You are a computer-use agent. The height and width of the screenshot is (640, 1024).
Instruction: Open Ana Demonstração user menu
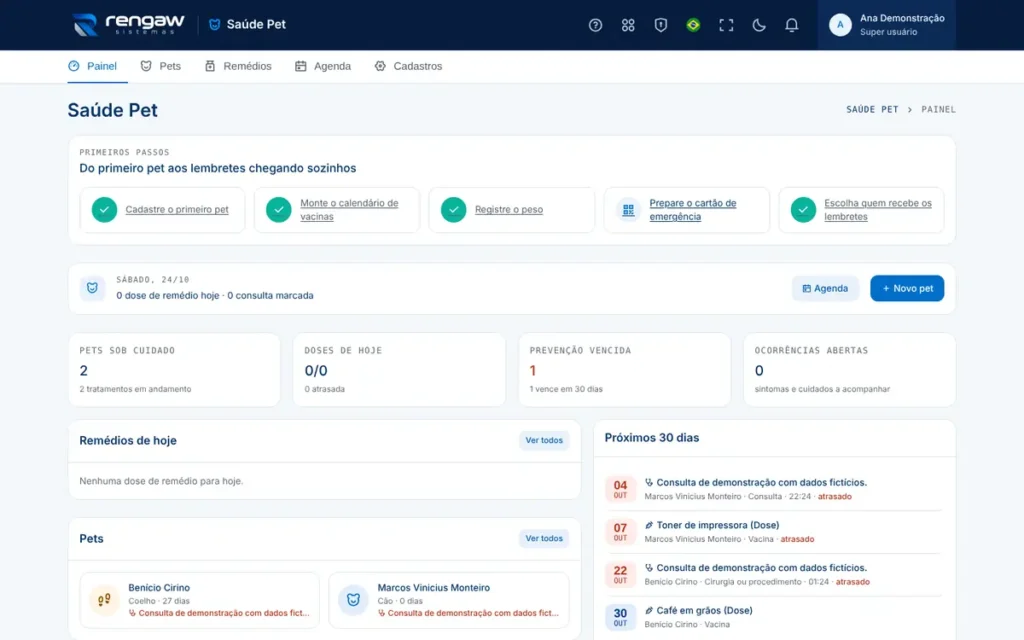click(886, 25)
